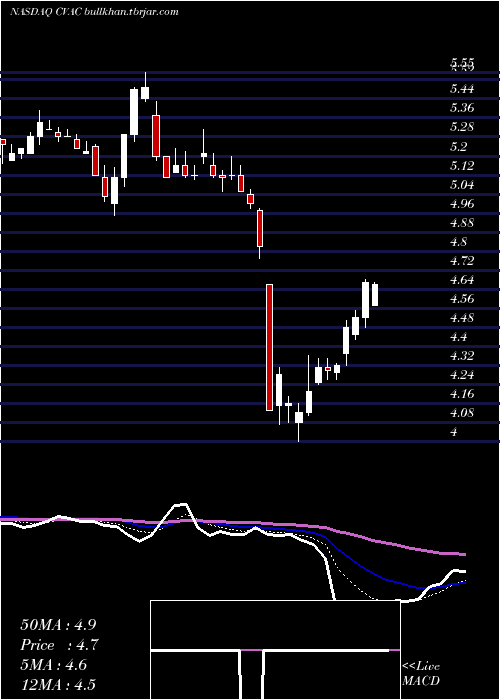
Task: Click the 5.36 price axis label
Action: coord(462,108)
